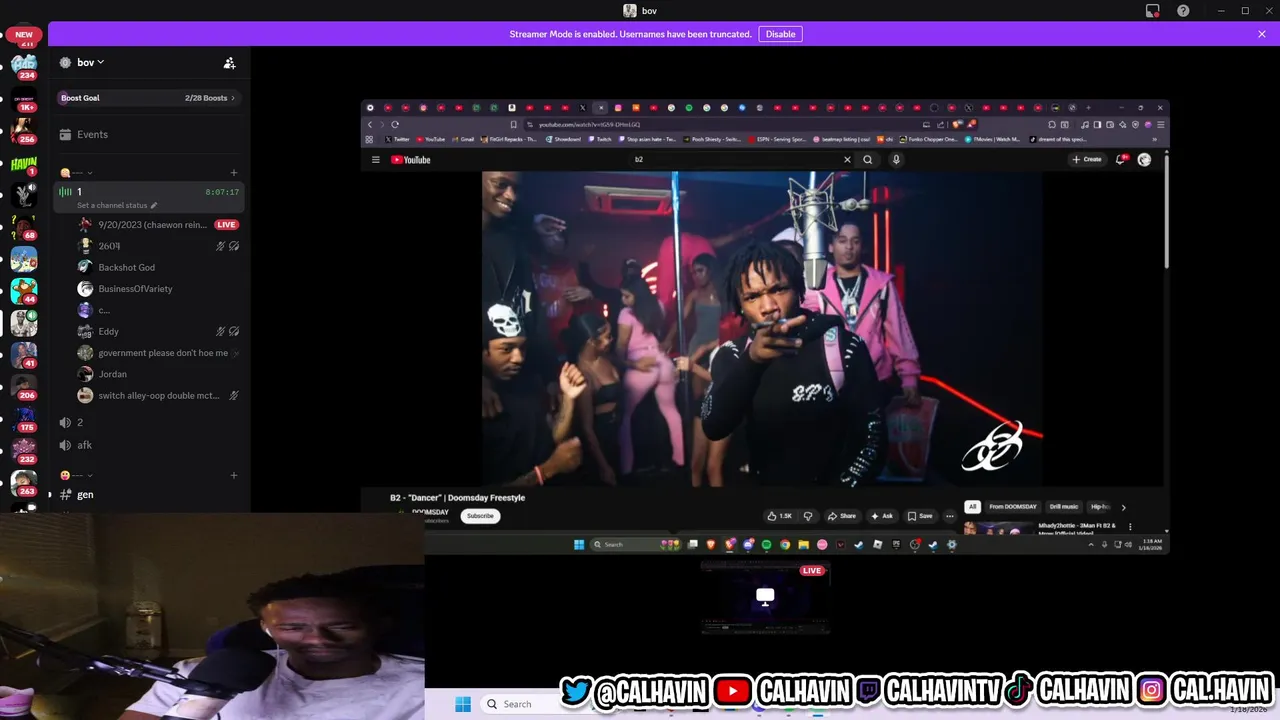
Task: Show more filter chips with the arrow
Action: point(1123,507)
